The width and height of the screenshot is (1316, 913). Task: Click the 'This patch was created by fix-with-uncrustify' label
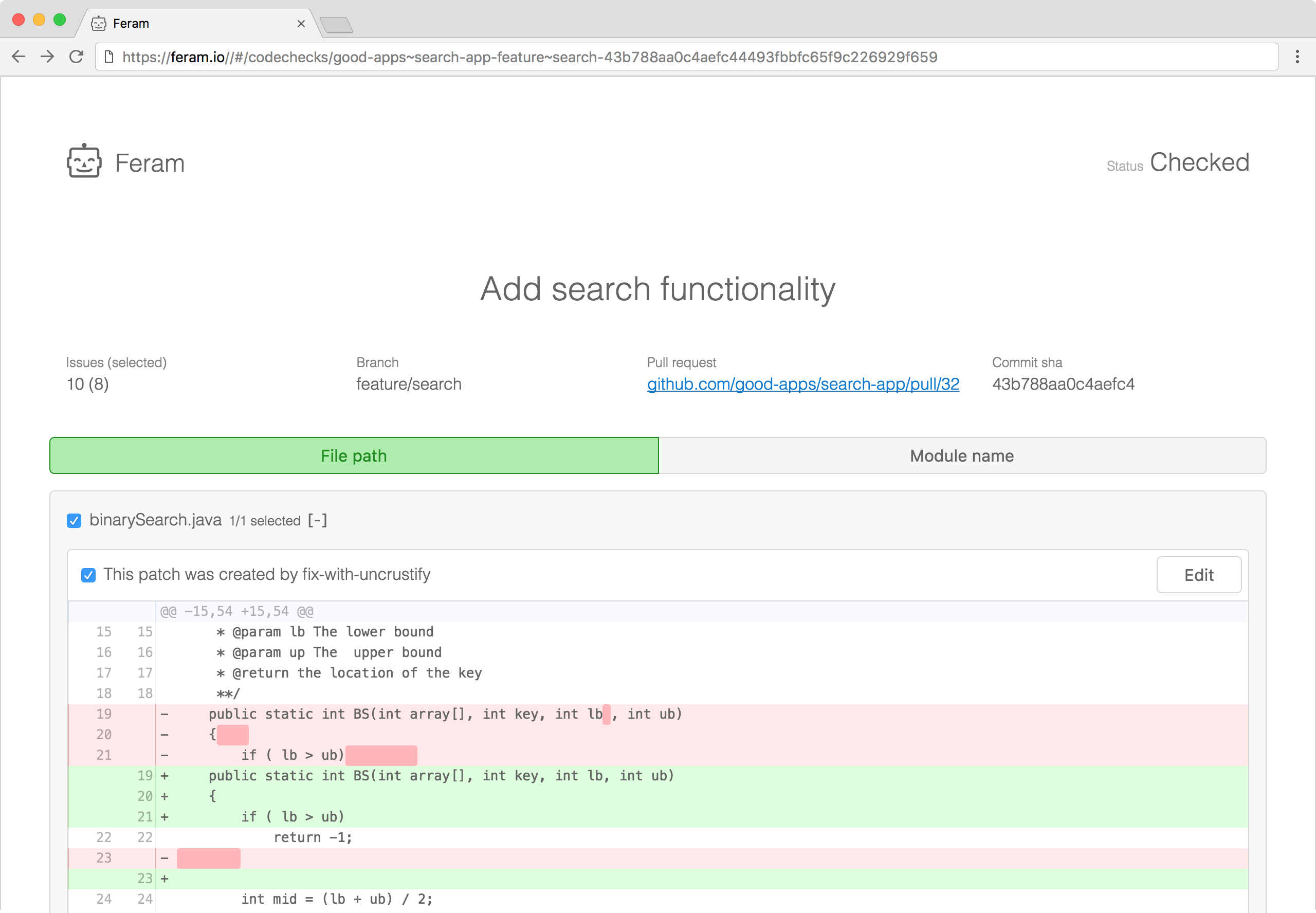click(267, 574)
